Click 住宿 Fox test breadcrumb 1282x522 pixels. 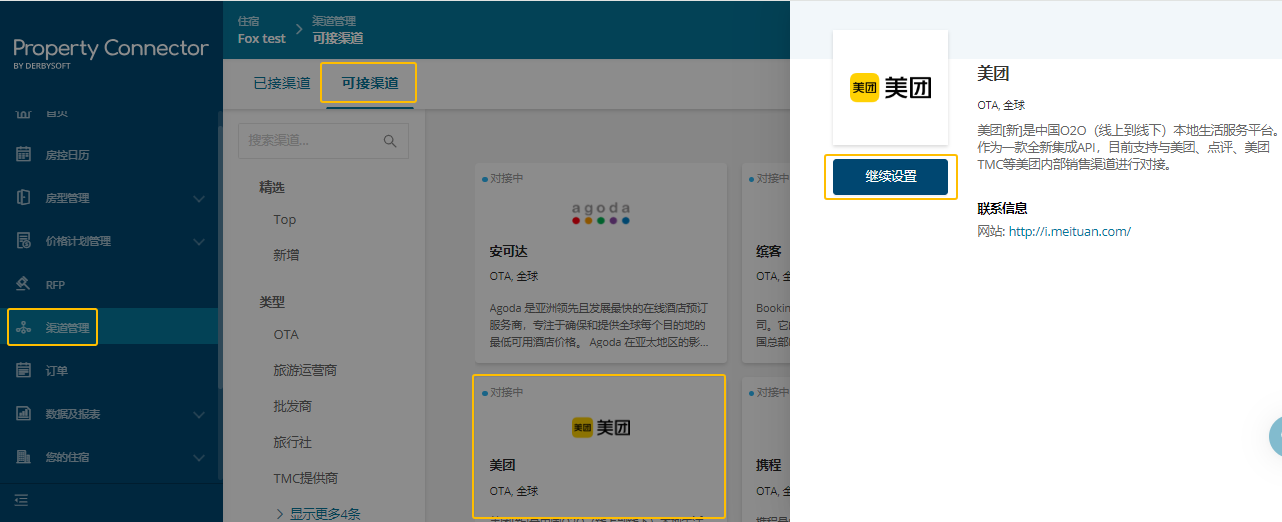tap(262, 30)
